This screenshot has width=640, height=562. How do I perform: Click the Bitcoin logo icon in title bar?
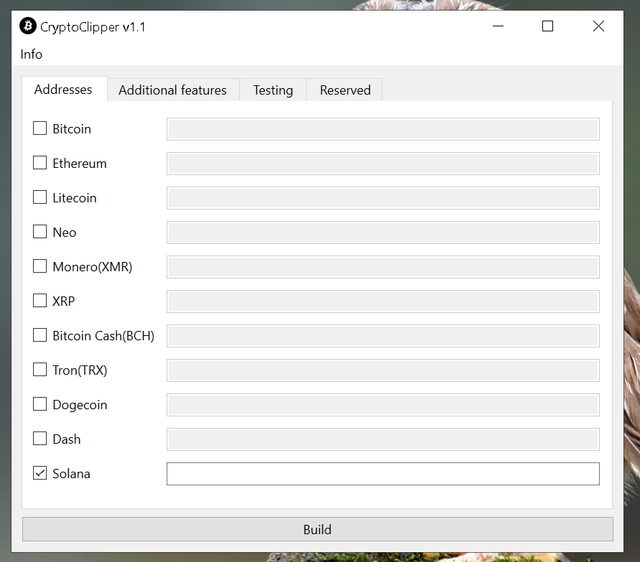(28, 26)
